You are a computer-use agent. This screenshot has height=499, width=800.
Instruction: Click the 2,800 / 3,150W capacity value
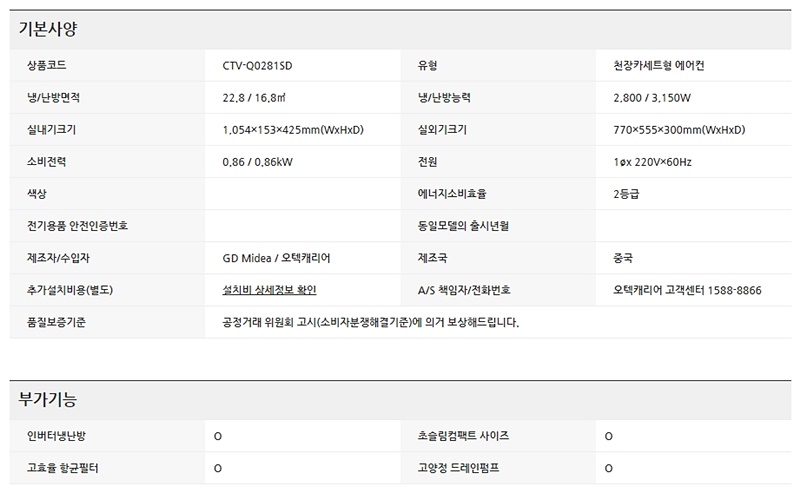click(x=651, y=98)
